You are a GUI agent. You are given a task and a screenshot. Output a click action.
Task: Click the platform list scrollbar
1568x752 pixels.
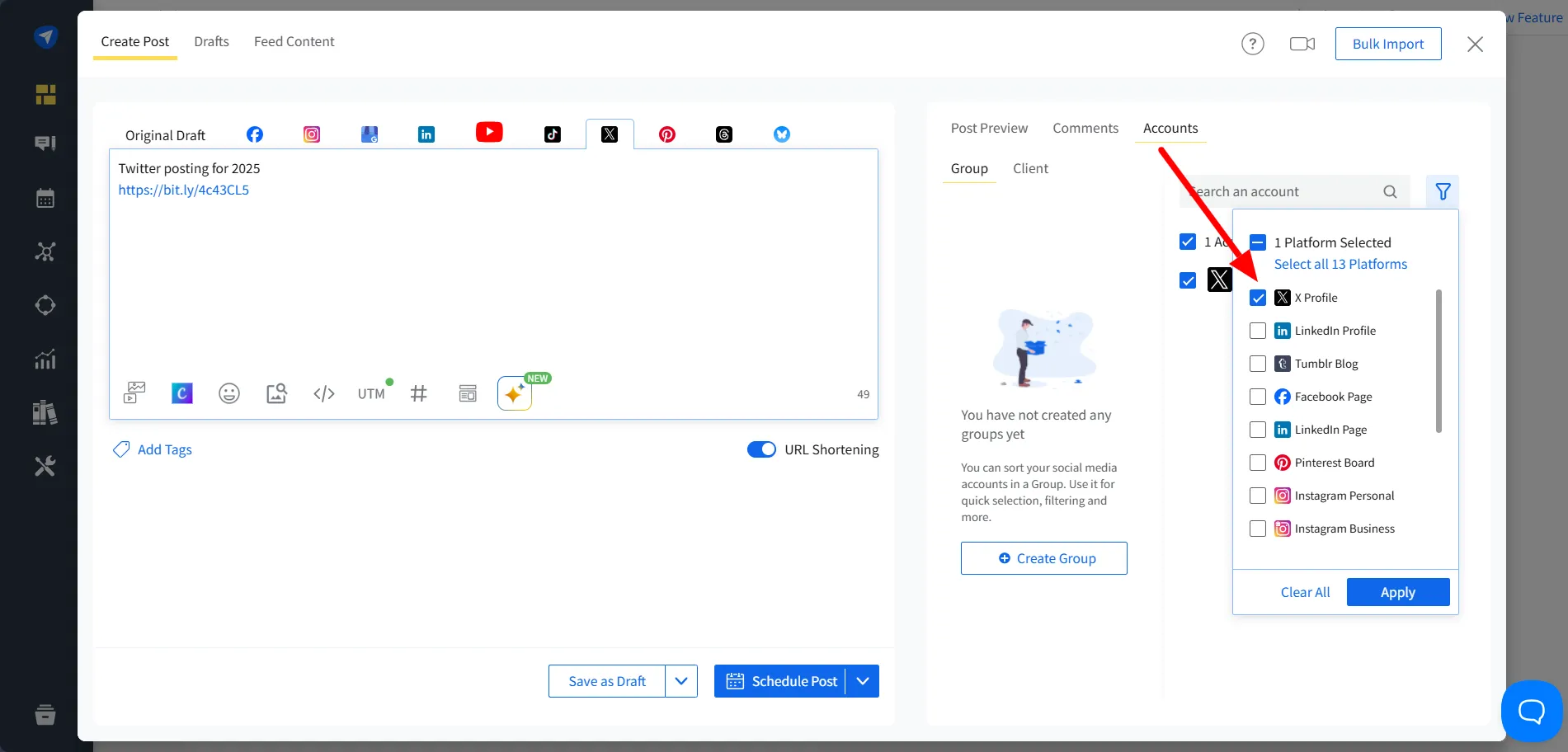(x=1439, y=361)
